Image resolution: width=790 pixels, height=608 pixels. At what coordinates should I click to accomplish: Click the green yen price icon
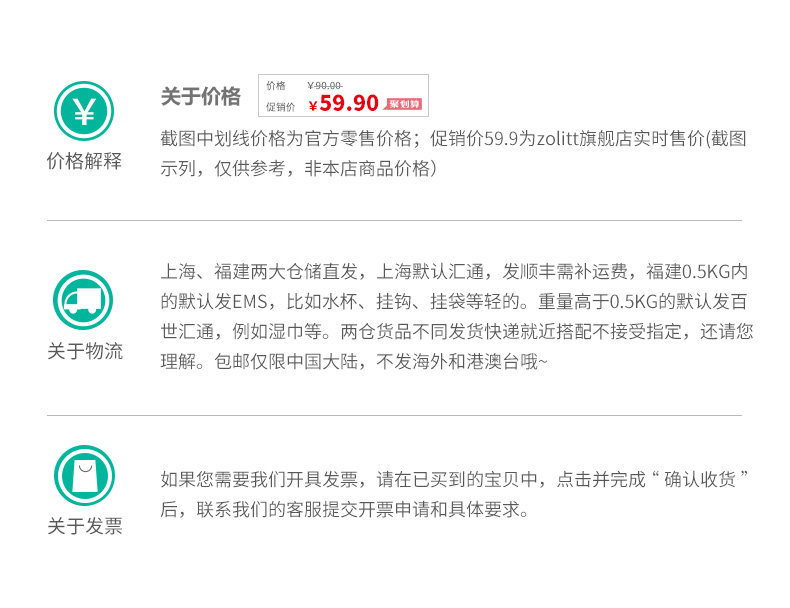point(84,111)
